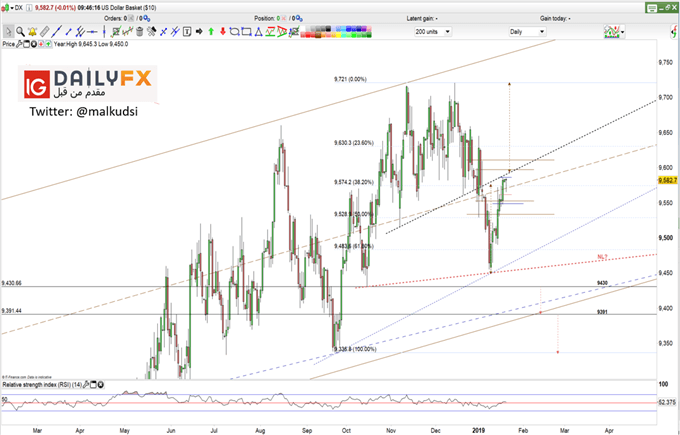Select the horizontal line tool
The height and width of the screenshot is (435, 680).
(92, 32)
